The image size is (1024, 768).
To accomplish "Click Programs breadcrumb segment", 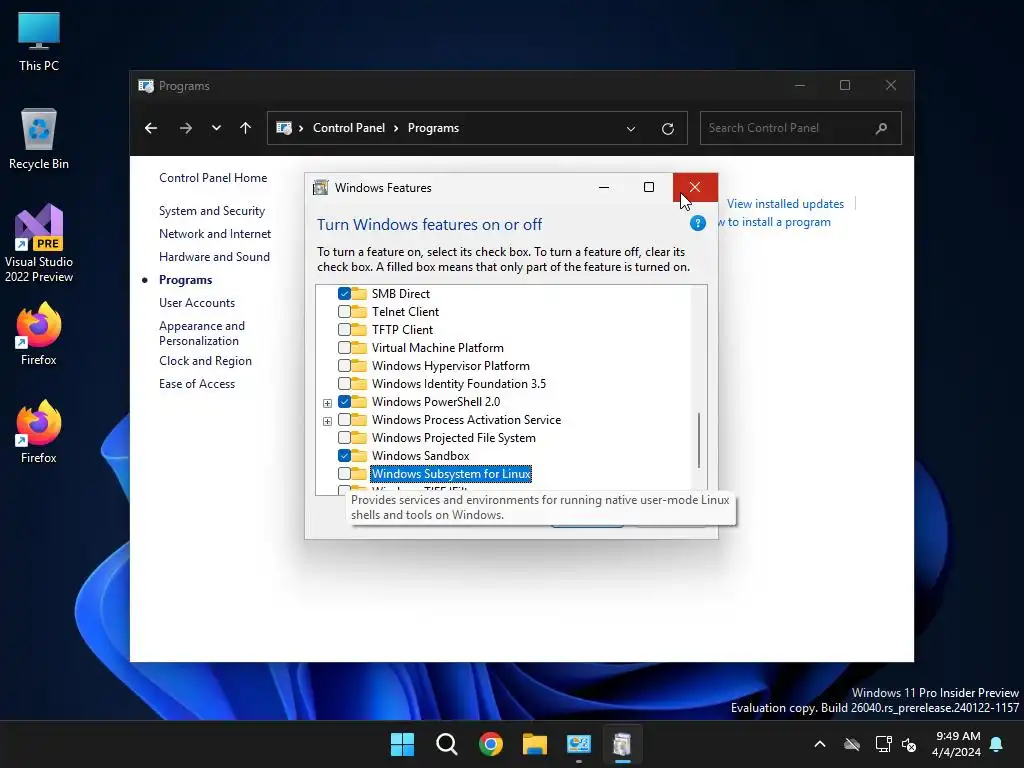I will click(x=433, y=128).
